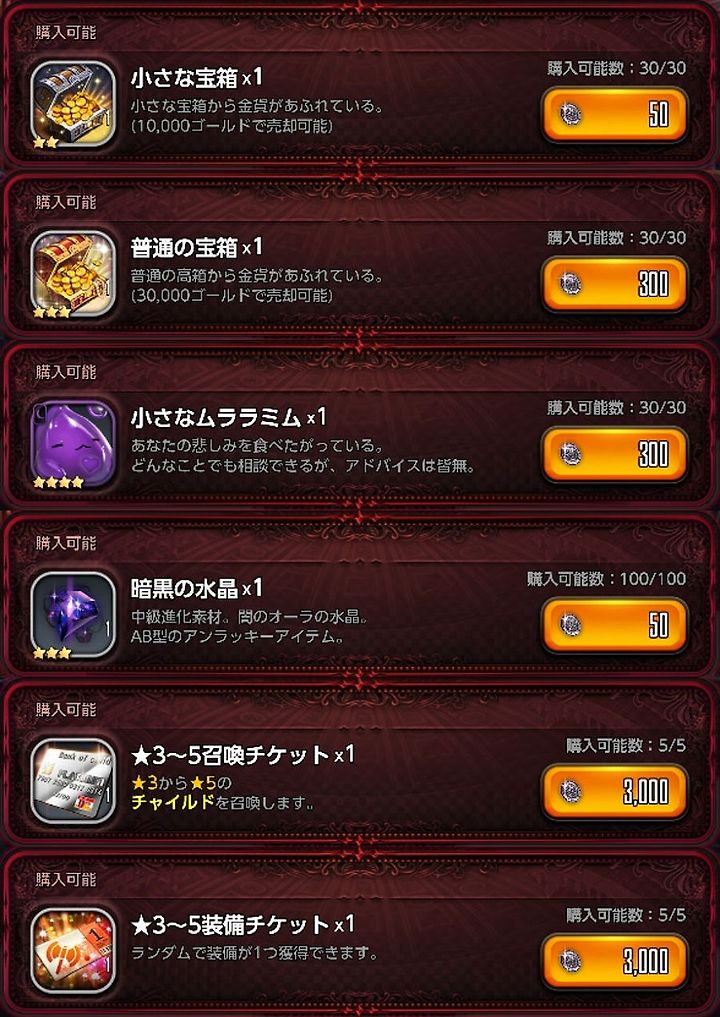Select the ★3〜5召喚チケット x1 title text
The width and height of the screenshot is (720, 1017).
pos(243,754)
